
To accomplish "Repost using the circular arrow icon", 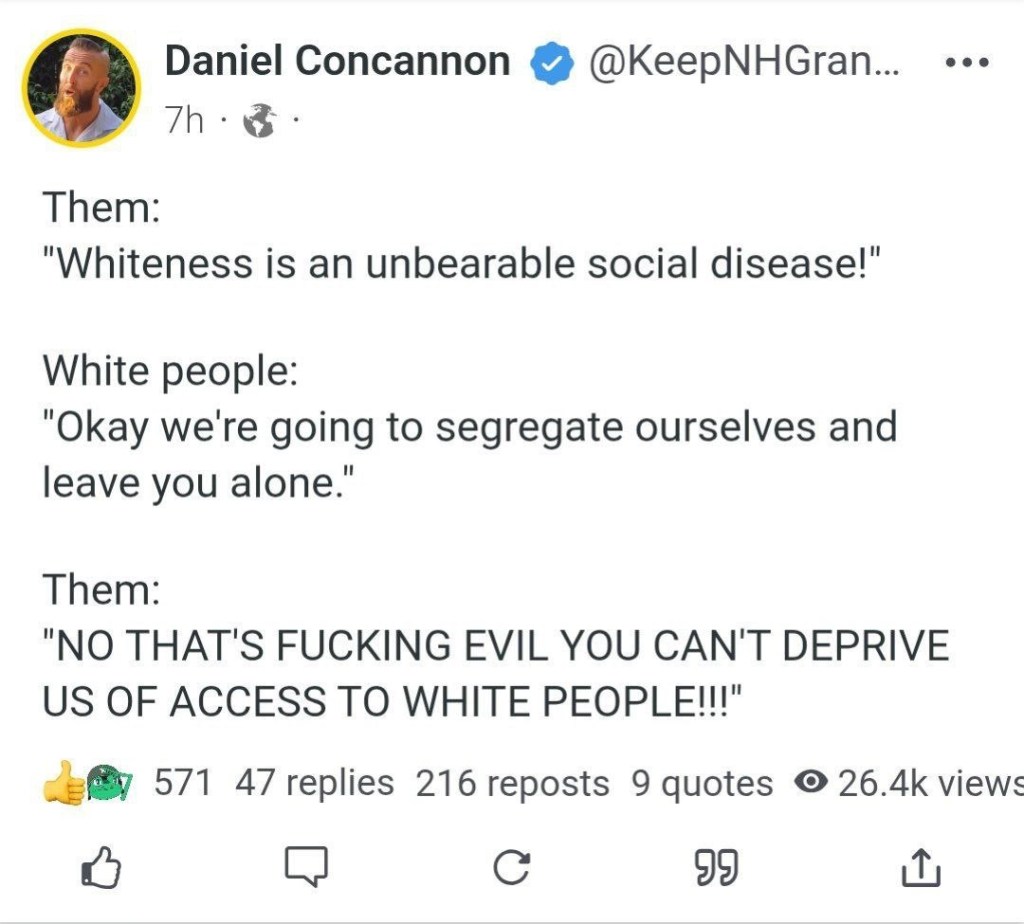I will coord(512,868).
